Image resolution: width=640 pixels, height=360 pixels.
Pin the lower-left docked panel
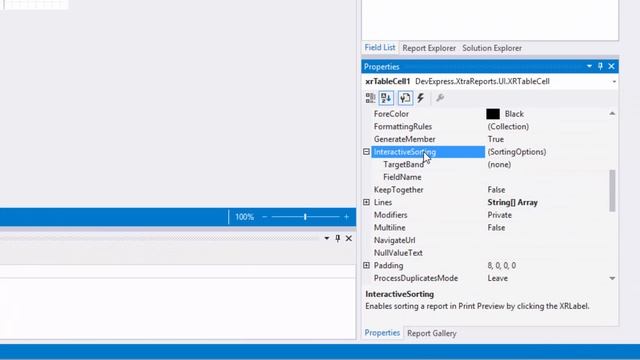click(x=338, y=238)
